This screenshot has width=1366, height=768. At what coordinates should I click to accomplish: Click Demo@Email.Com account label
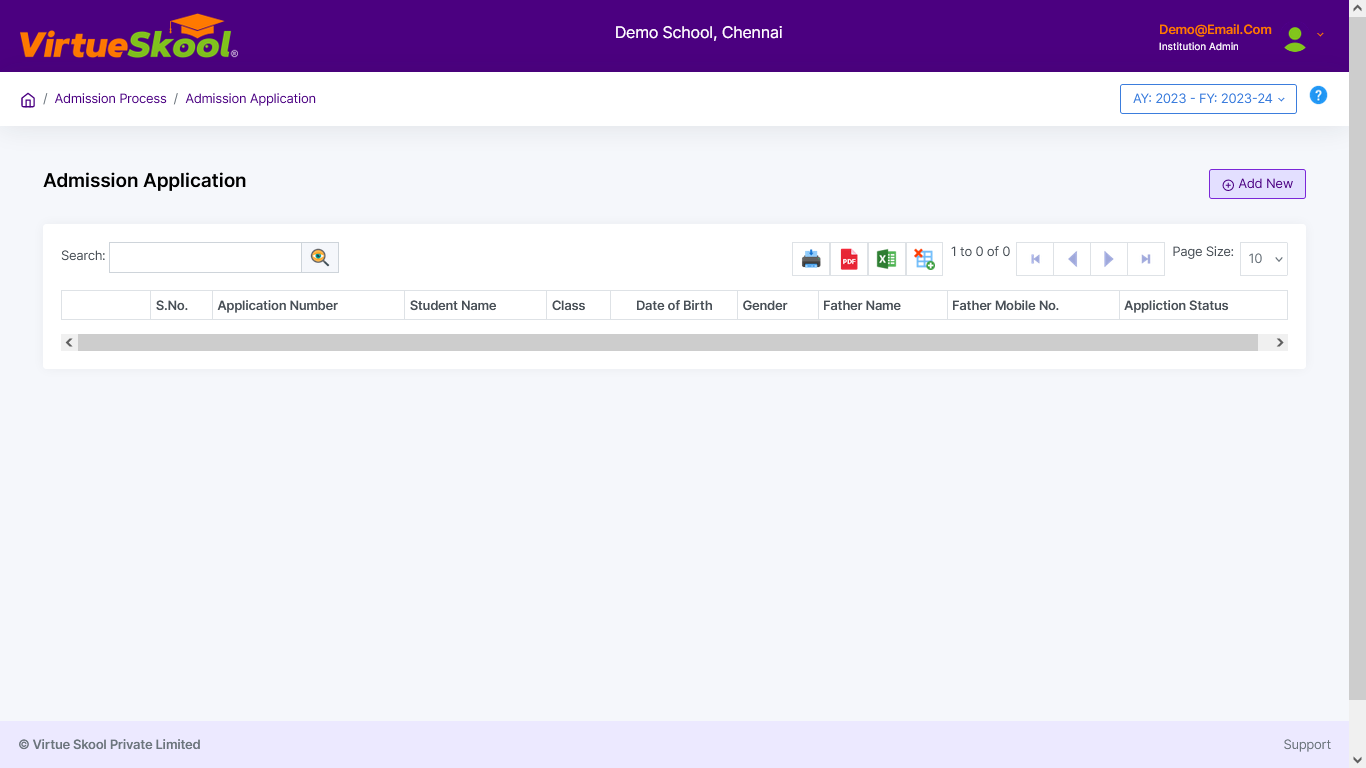click(1215, 30)
